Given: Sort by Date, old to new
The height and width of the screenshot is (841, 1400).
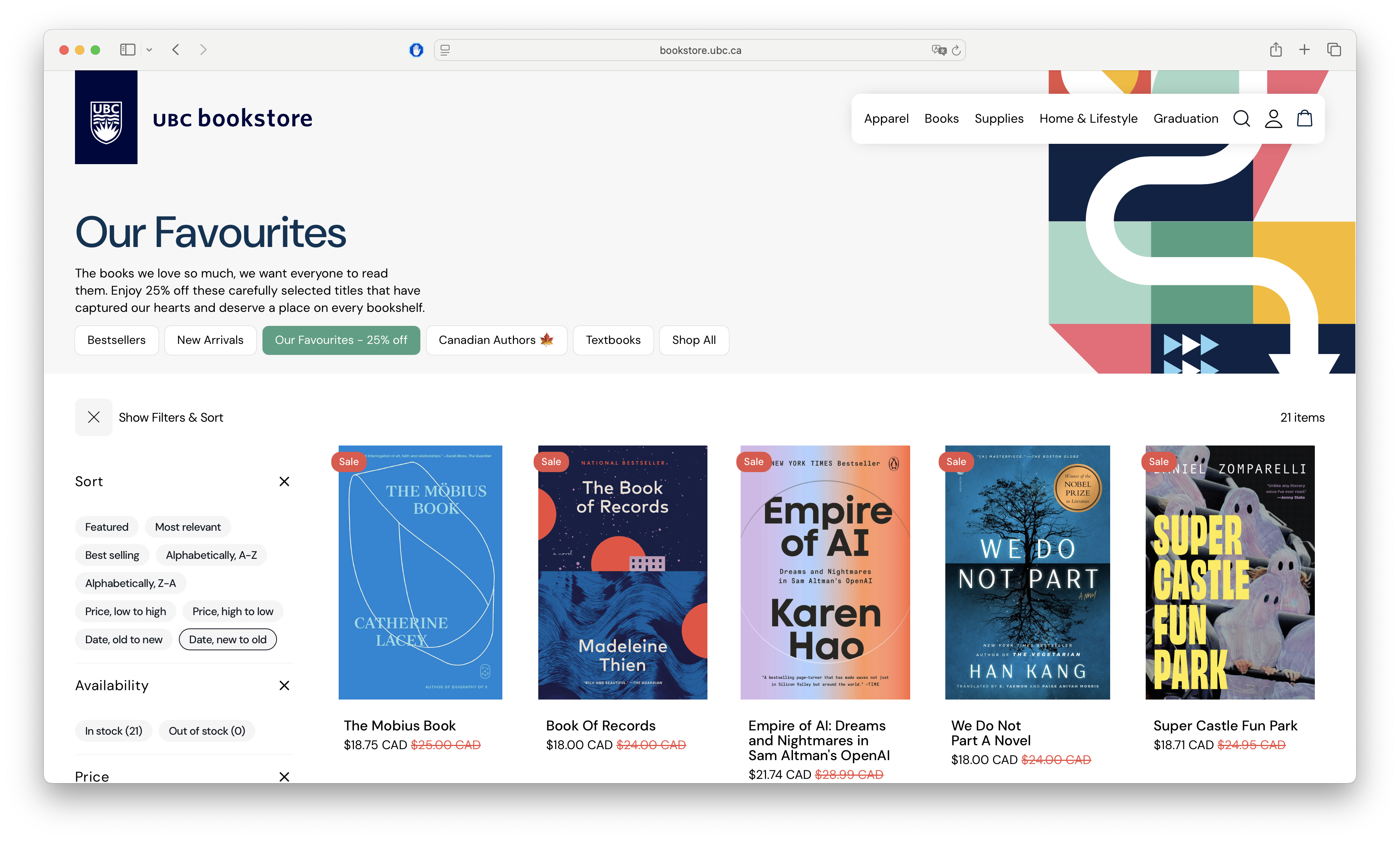Looking at the screenshot, I should click(x=123, y=639).
